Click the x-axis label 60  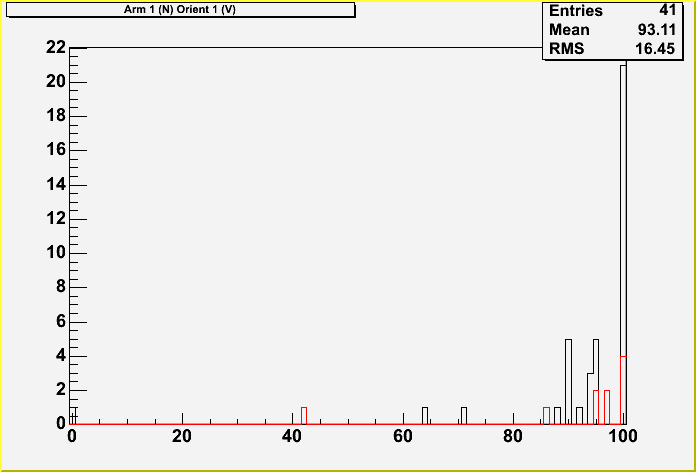[x=403, y=436]
